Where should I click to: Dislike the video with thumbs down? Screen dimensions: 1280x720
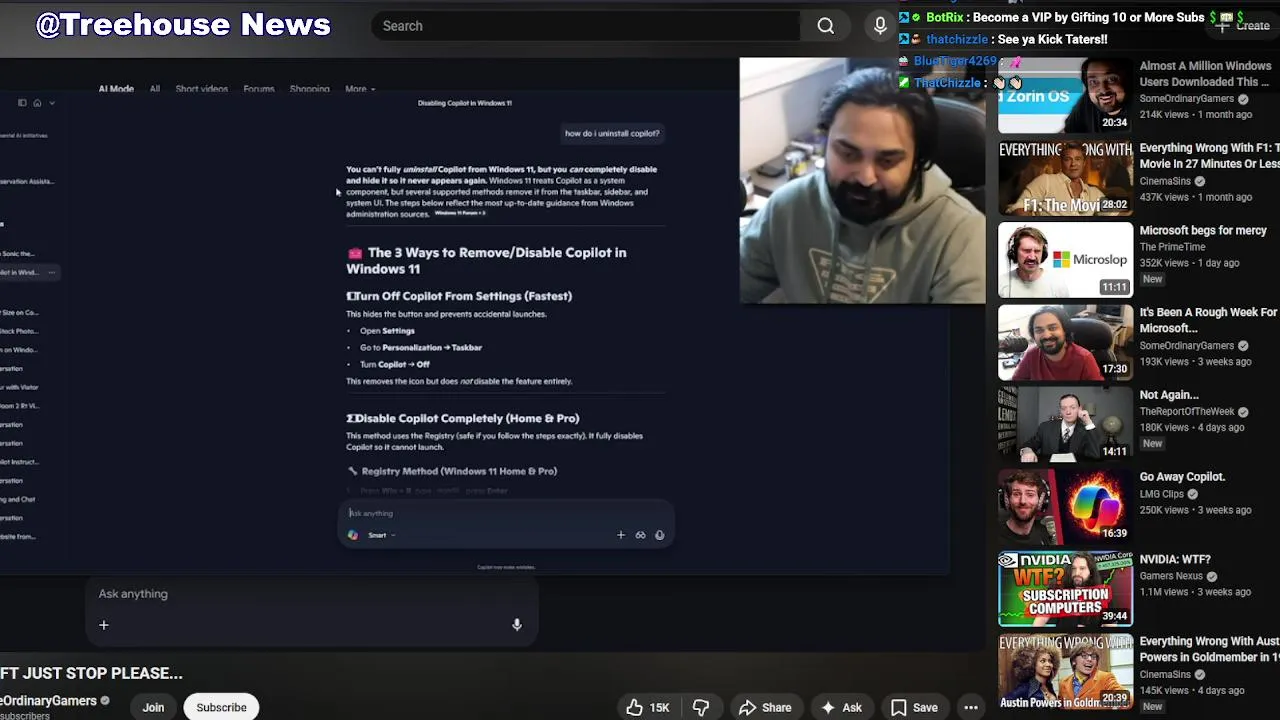click(701, 707)
